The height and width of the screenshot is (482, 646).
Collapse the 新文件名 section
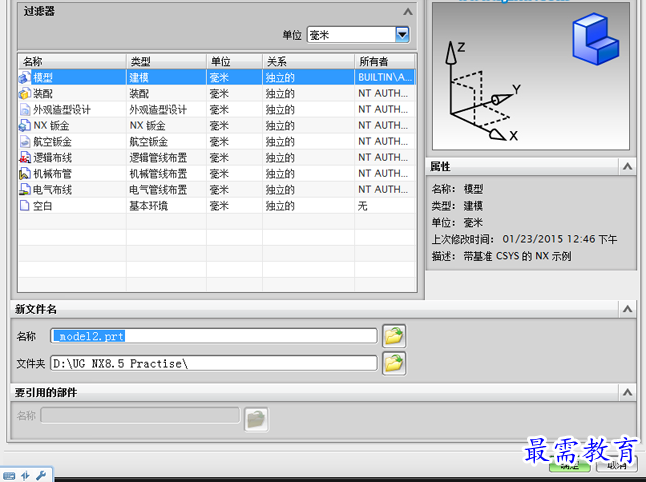pos(627,309)
